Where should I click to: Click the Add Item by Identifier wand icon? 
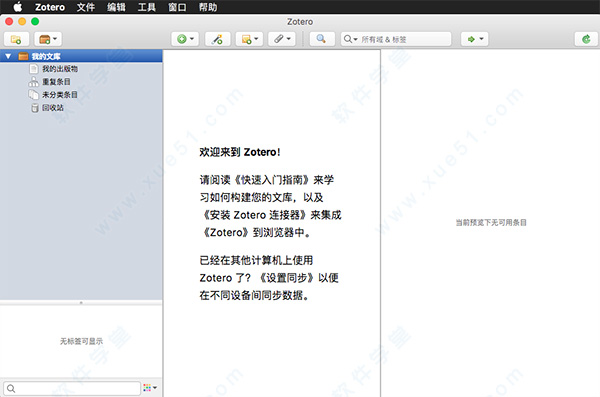coord(217,39)
